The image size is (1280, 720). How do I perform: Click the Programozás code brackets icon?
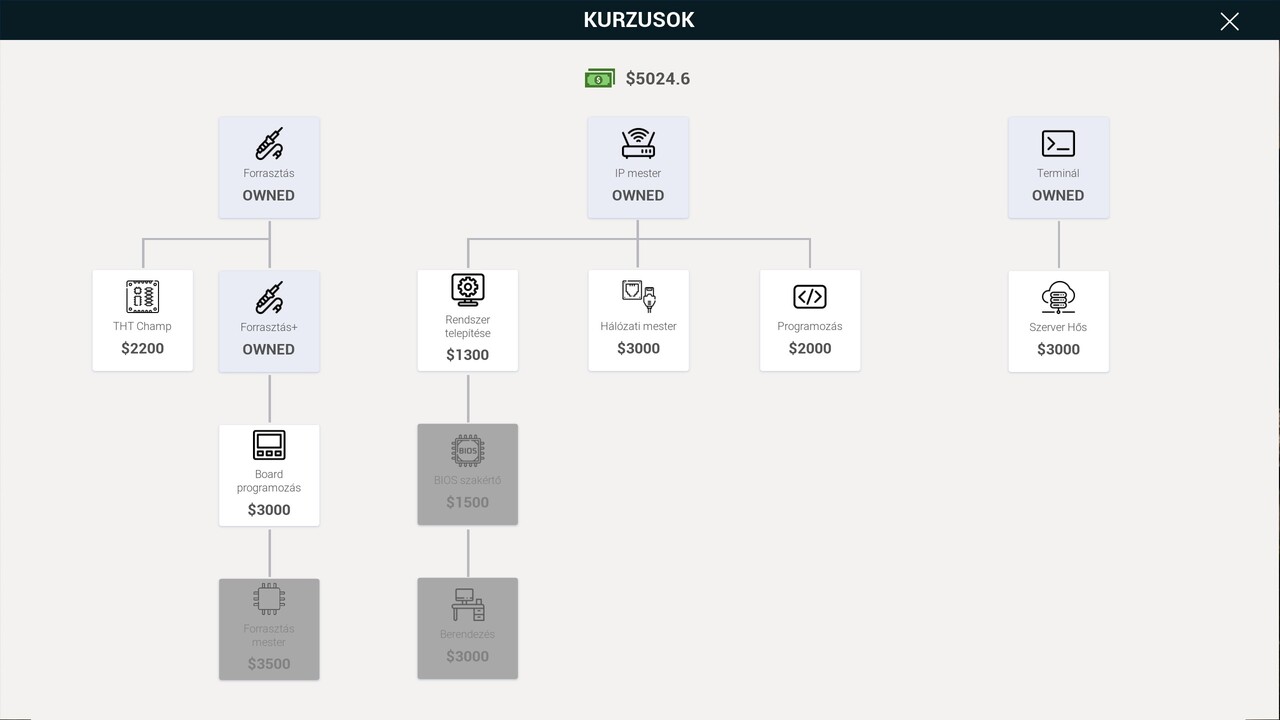pyautogui.click(x=810, y=297)
